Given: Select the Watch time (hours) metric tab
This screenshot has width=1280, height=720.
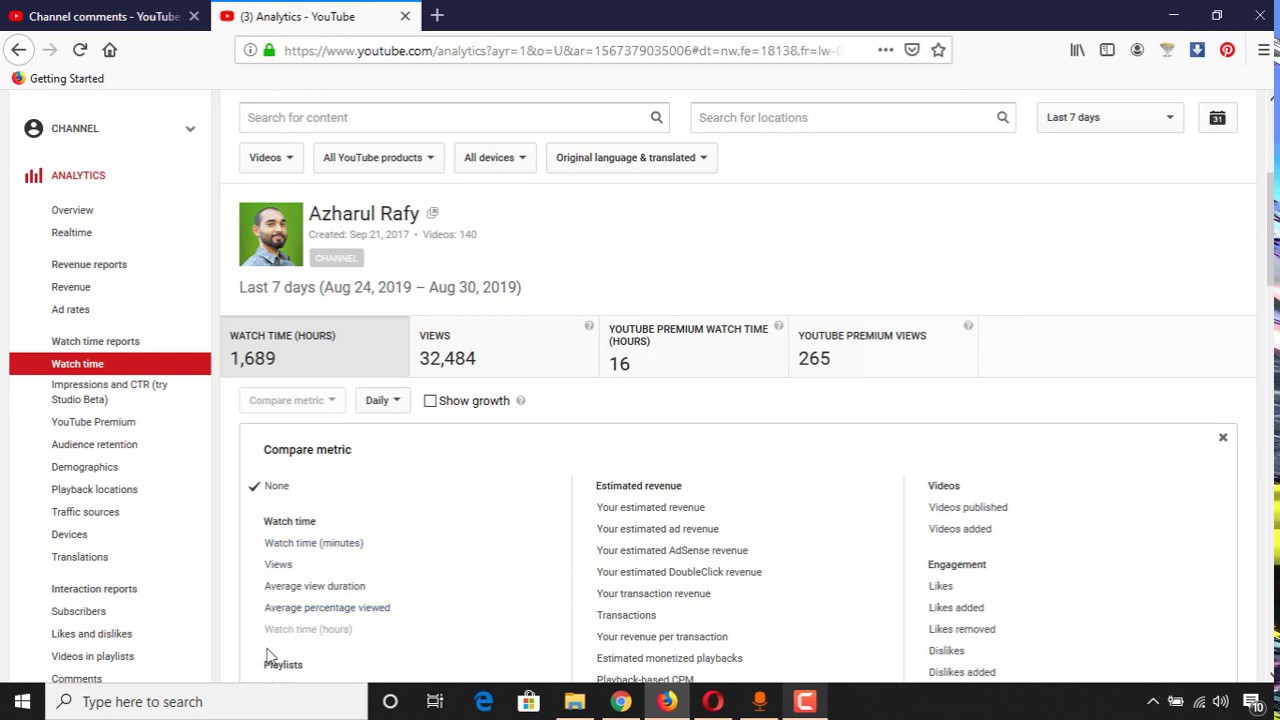Looking at the screenshot, I should [x=315, y=346].
